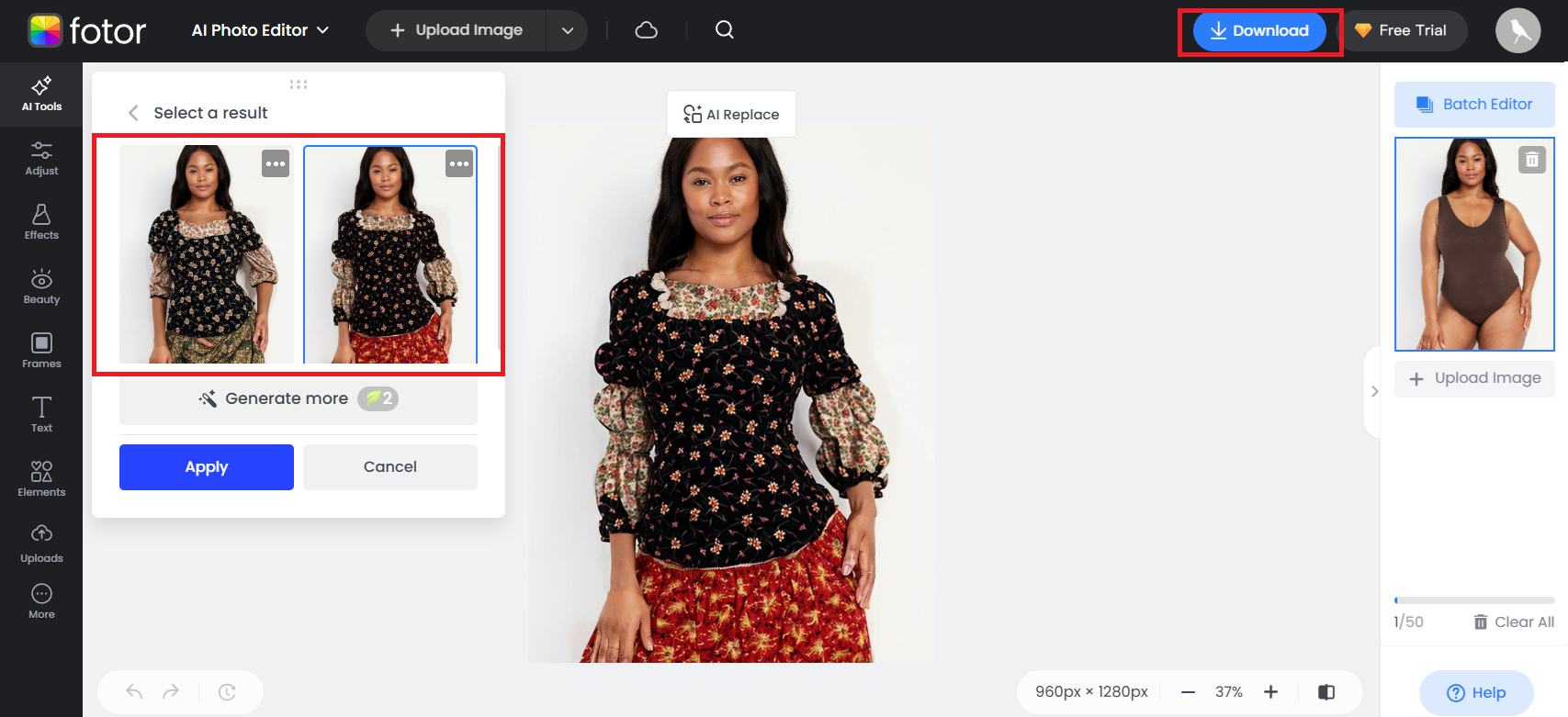Click the 1/50 image count text

coord(1408,622)
